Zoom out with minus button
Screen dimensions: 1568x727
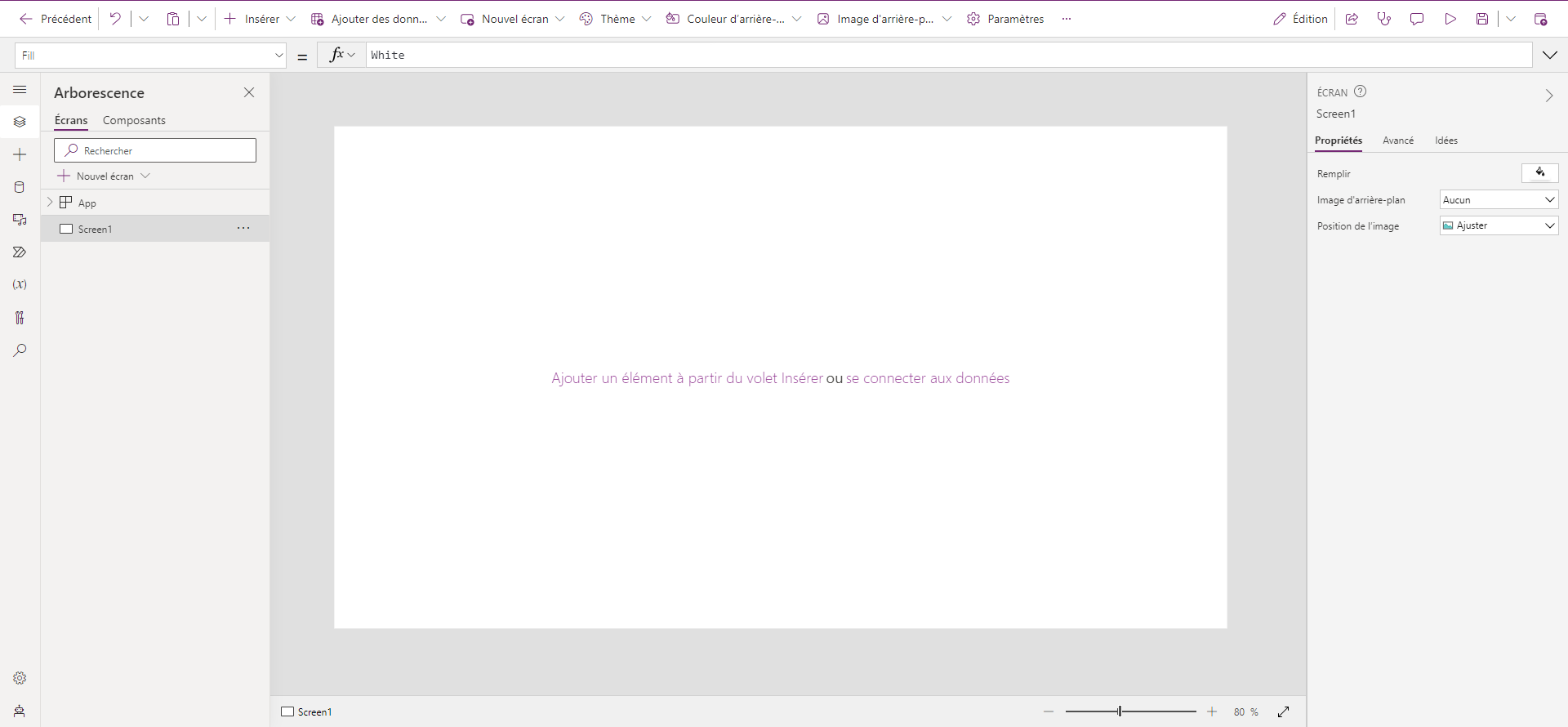(x=1049, y=711)
